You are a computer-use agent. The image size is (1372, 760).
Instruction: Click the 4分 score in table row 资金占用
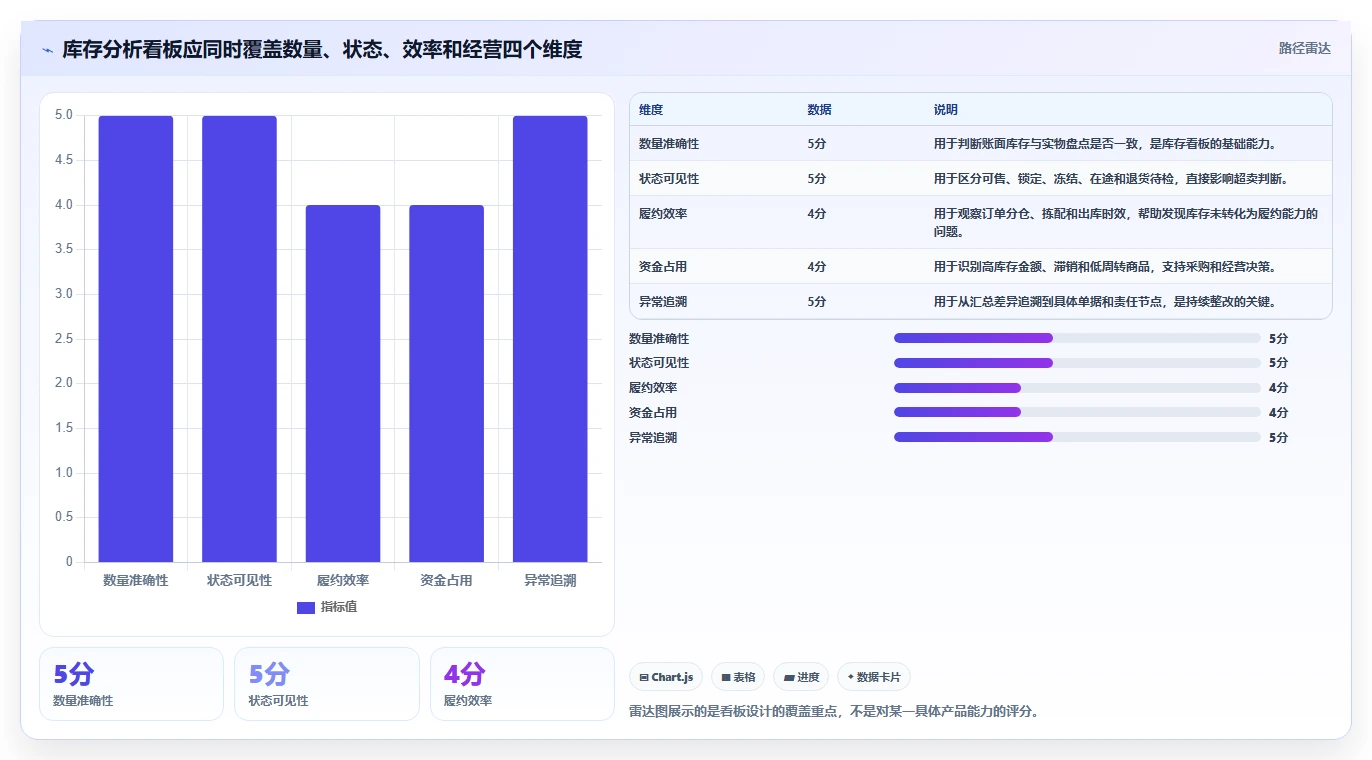[x=817, y=267]
